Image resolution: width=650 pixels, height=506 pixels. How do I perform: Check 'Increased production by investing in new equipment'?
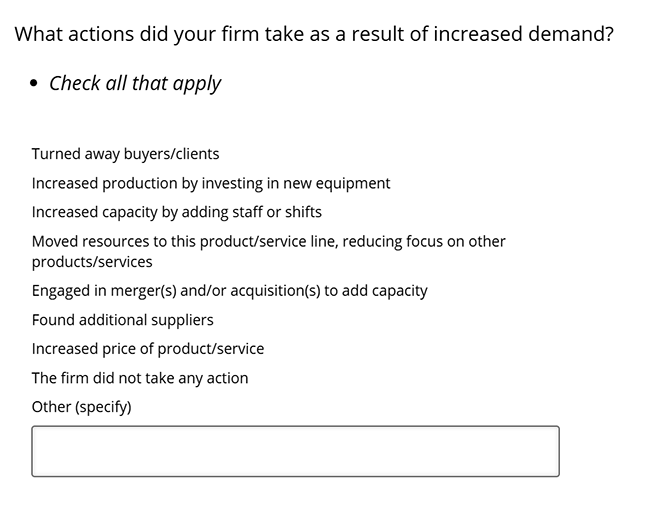click(211, 183)
